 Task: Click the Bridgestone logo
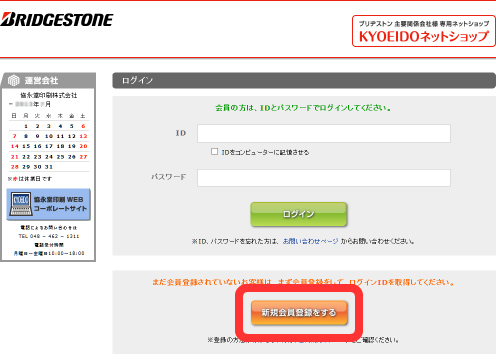point(57,20)
